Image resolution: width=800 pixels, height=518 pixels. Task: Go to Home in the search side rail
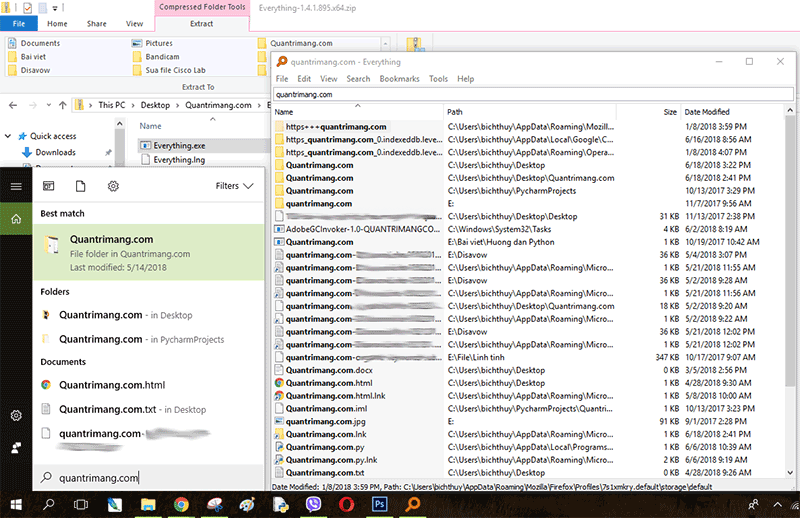coord(16,219)
